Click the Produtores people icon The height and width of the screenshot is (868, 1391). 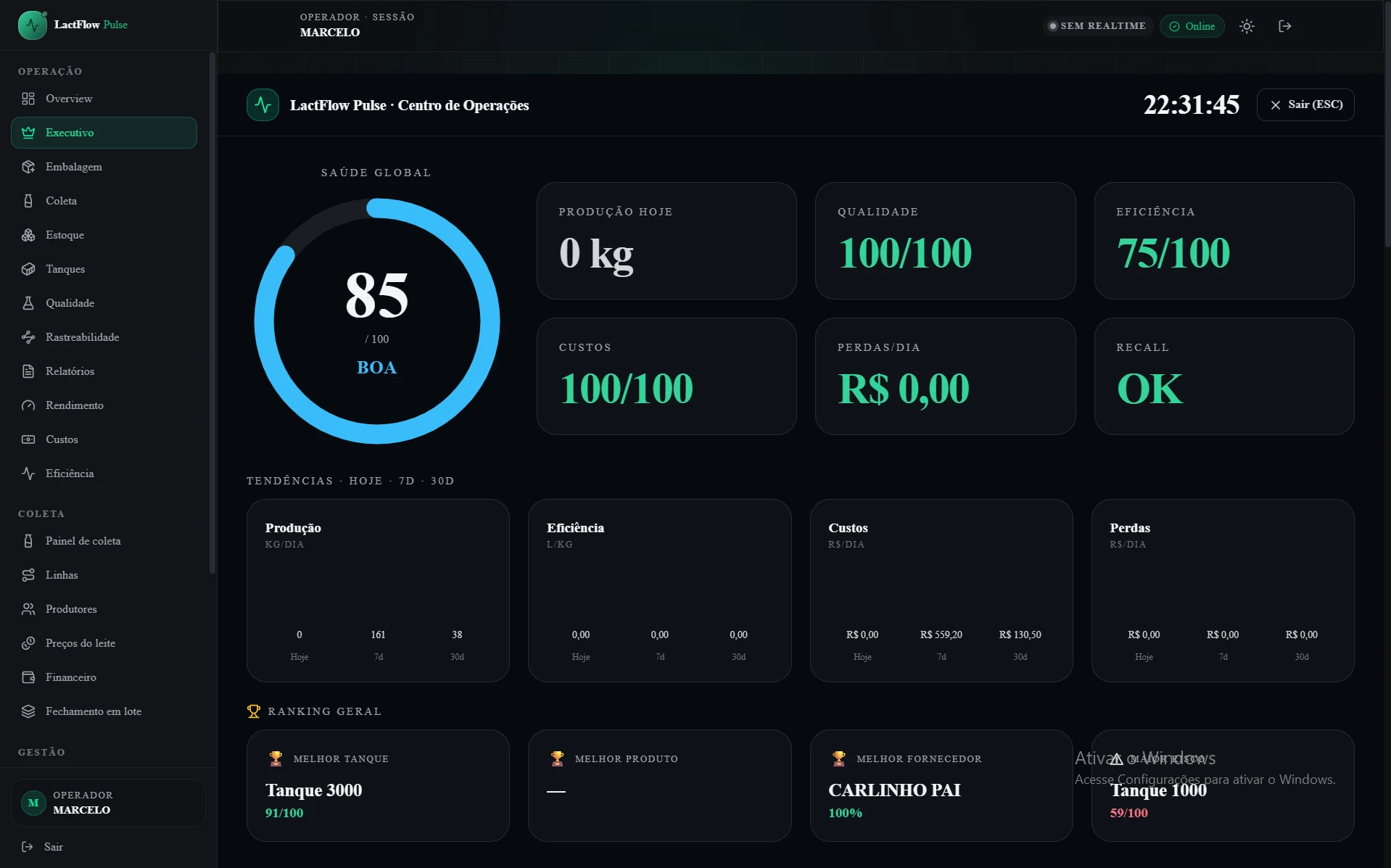click(x=28, y=609)
